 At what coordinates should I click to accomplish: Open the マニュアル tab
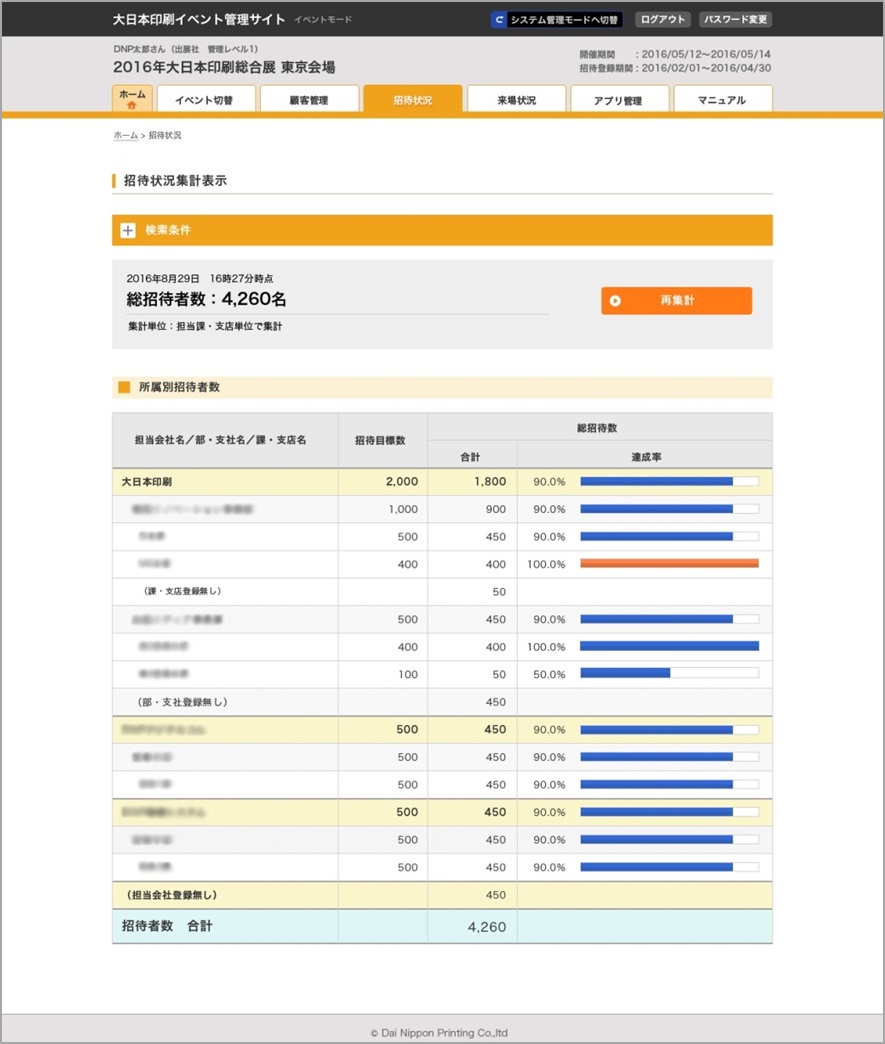[x=722, y=100]
